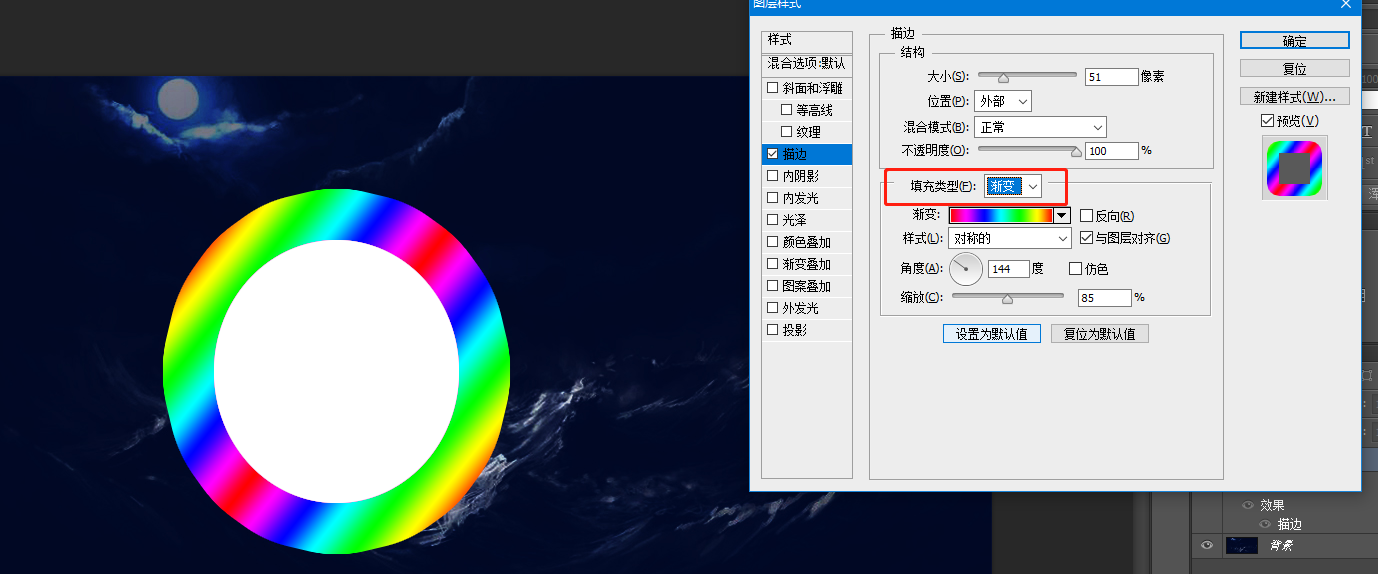The height and width of the screenshot is (574, 1378).
Task: Select 样式 in the effects list
Action: pos(807,40)
